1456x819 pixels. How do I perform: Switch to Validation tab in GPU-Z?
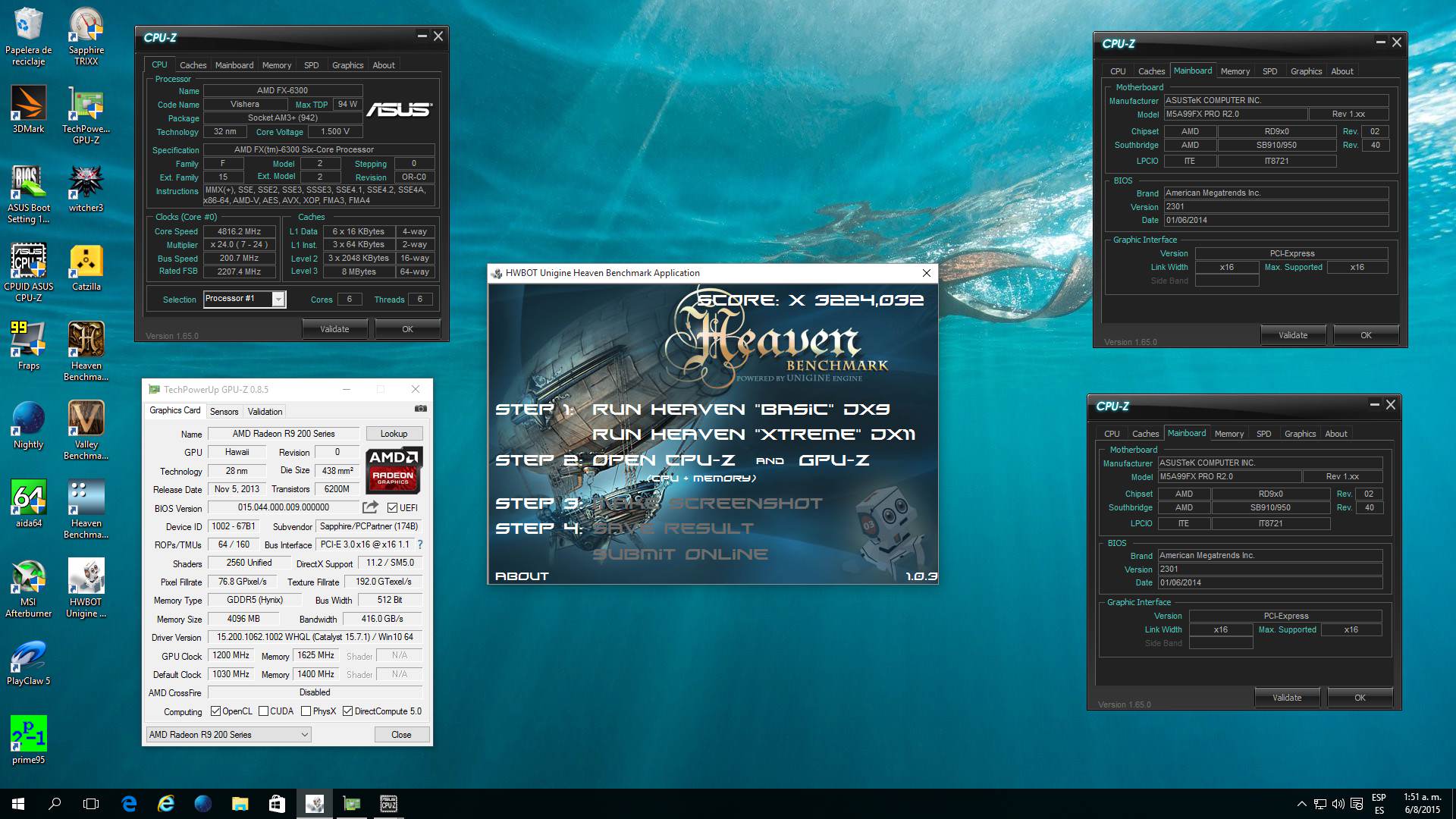coord(265,411)
